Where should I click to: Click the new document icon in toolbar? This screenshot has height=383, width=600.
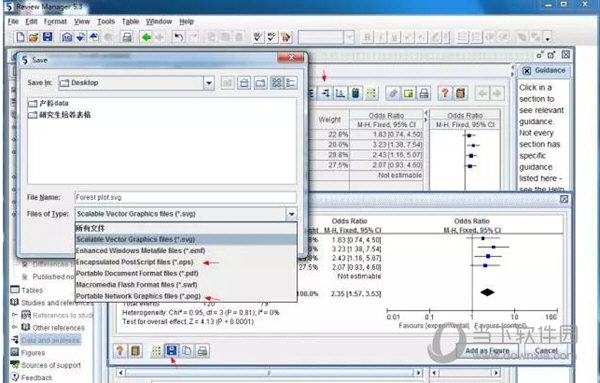point(20,37)
